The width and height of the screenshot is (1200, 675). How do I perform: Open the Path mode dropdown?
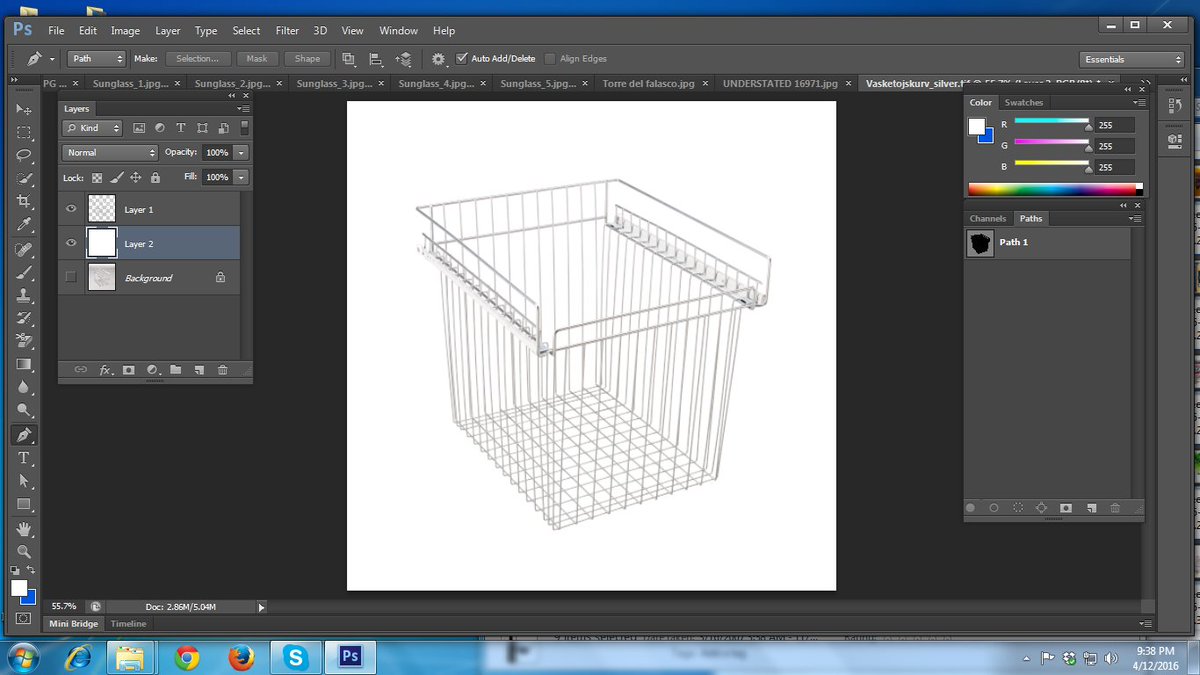(97, 59)
